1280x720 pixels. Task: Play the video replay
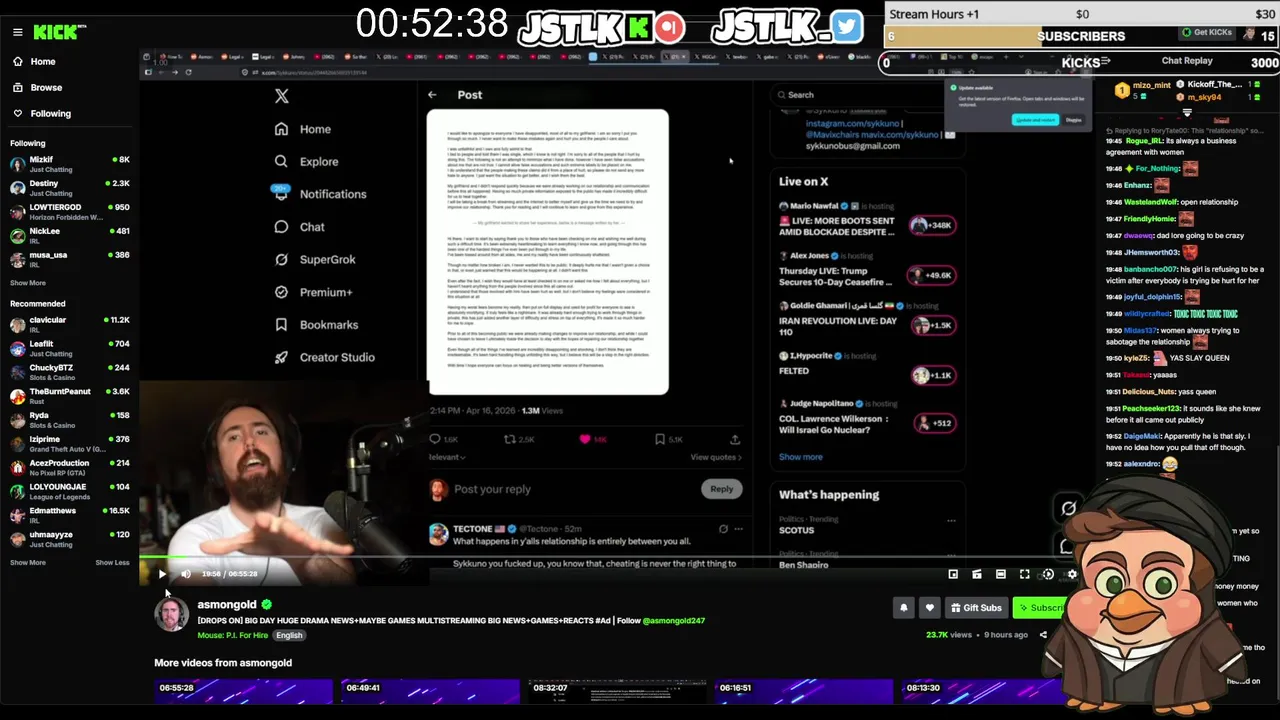click(162, 574)
